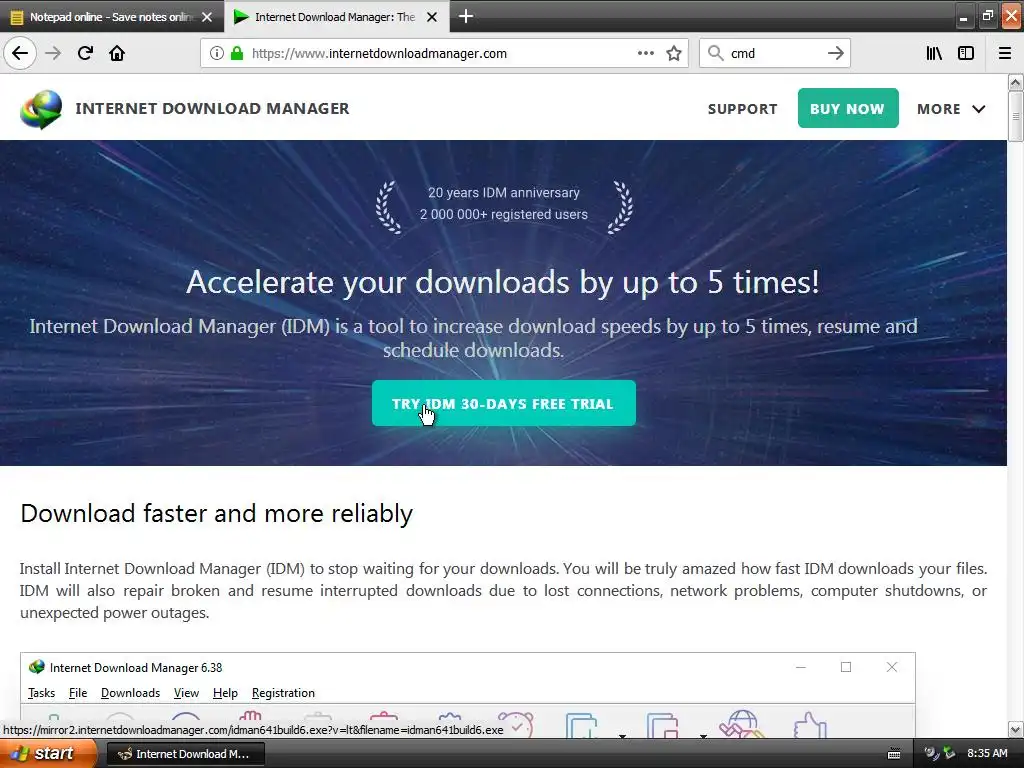Screen dimensions: 1024x768
Task: Open the browser home page
Action: (x=117, y=53)
